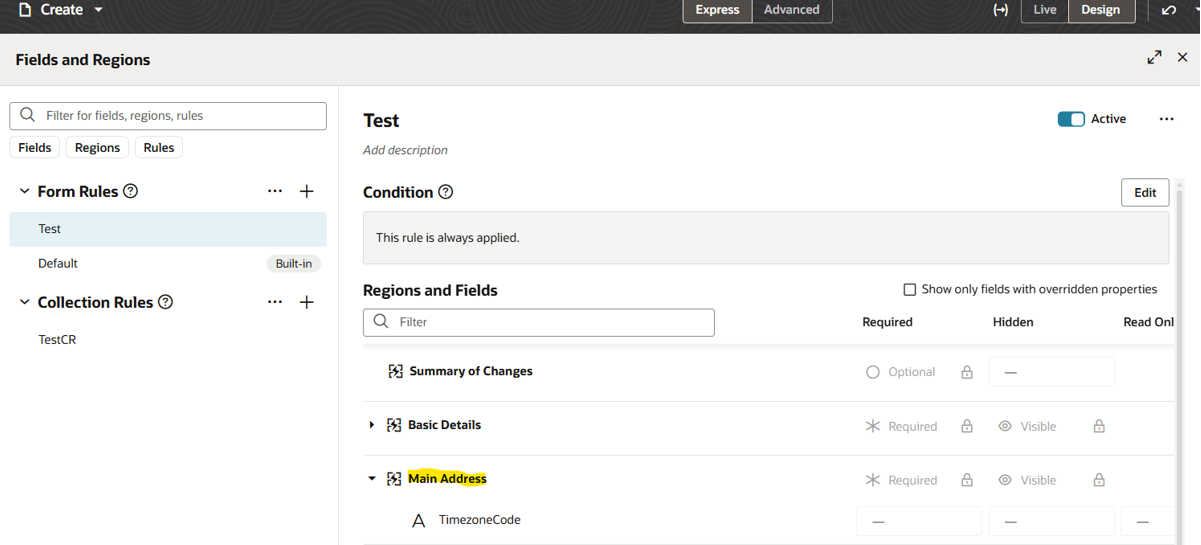Collapse the Main Address region
Viewport: 1201px width, 545px height.
click(372, 479)
